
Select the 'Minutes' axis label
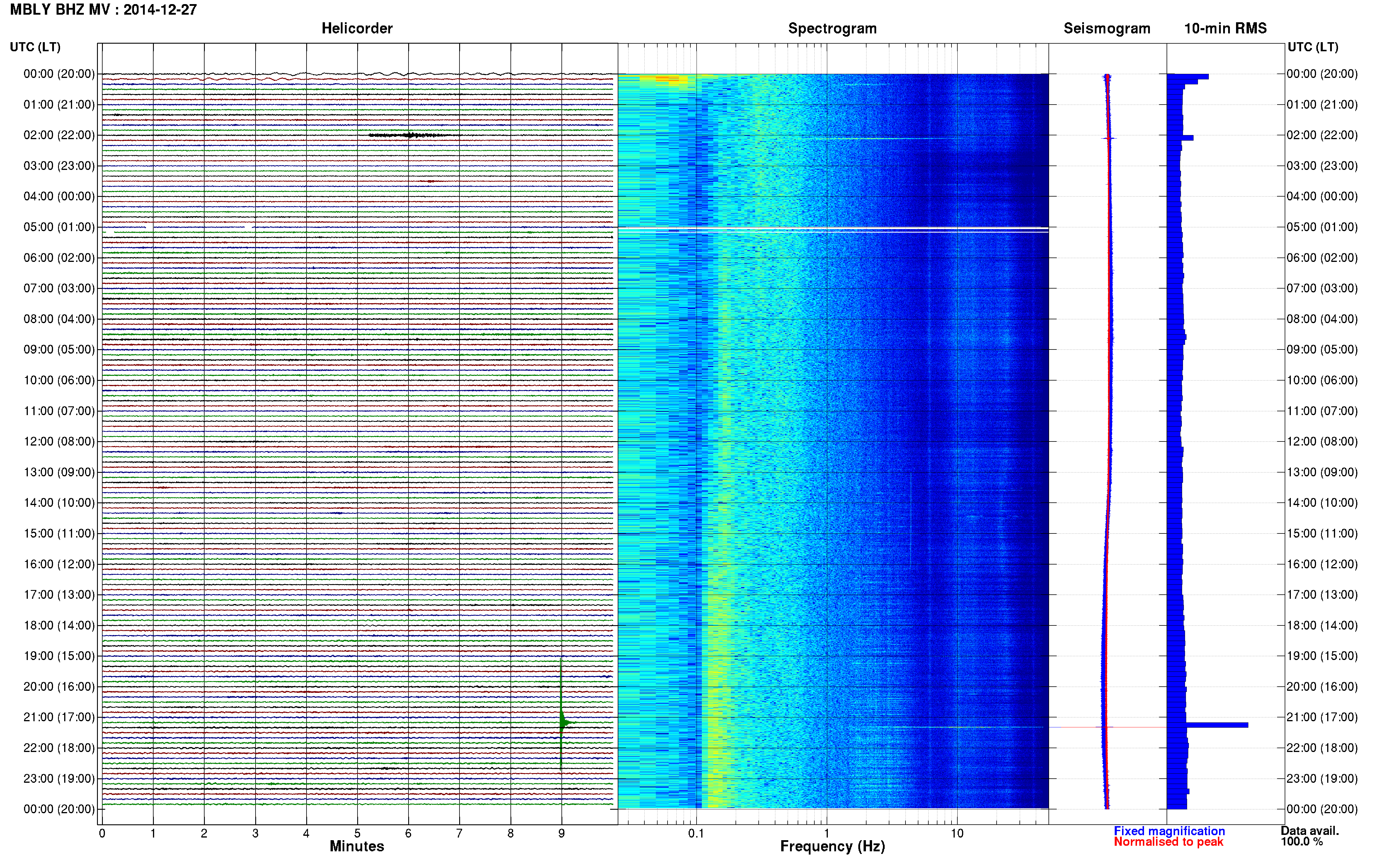click(x=357, y=846)
